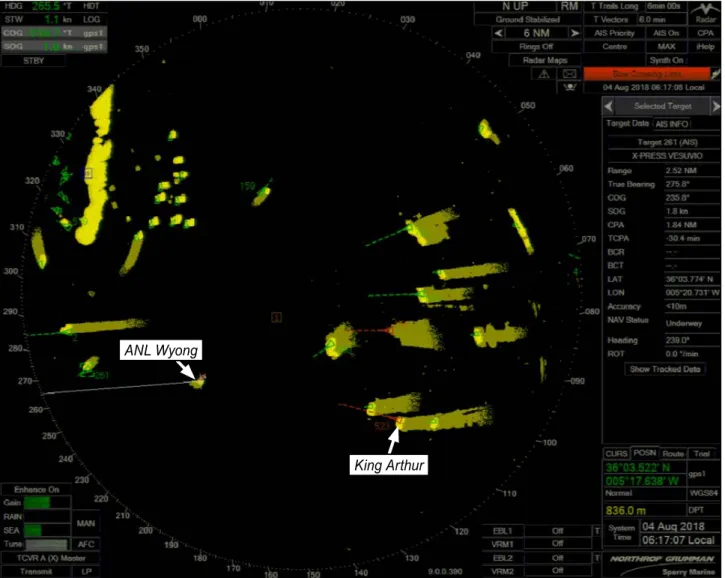Click the LOG speed source label
The image size is (725, 578).
coord(91,19)
